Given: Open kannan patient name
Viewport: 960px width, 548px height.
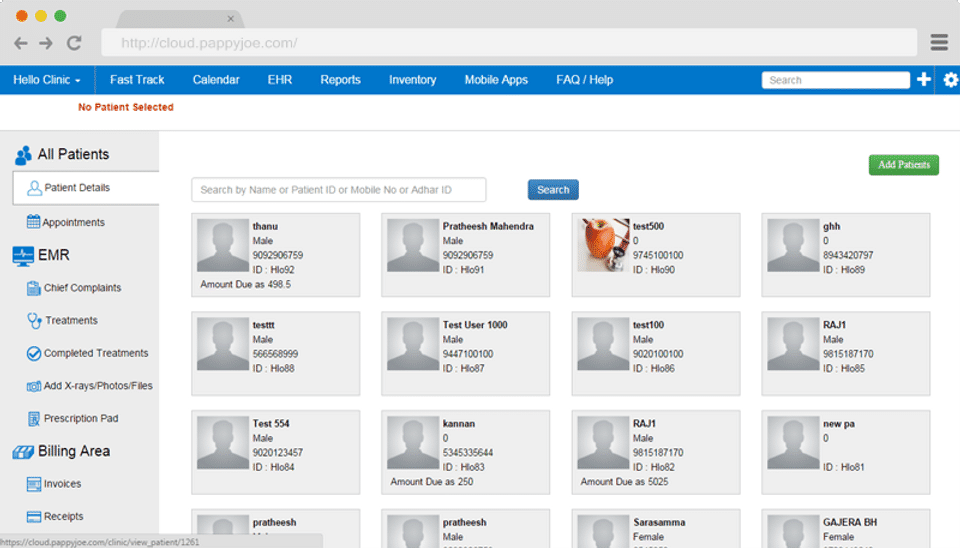Looking at the screenshot, I should [459, 423].
